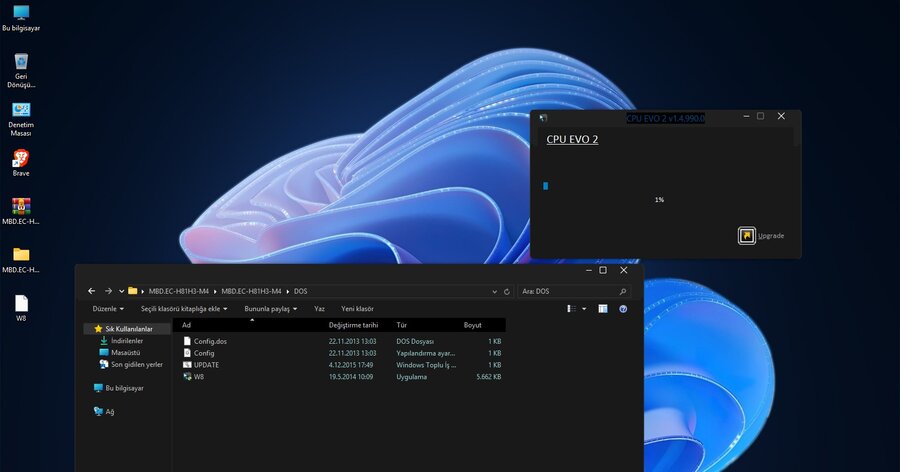Click Yaz in the Explorer toolbar

coord(320,309)
